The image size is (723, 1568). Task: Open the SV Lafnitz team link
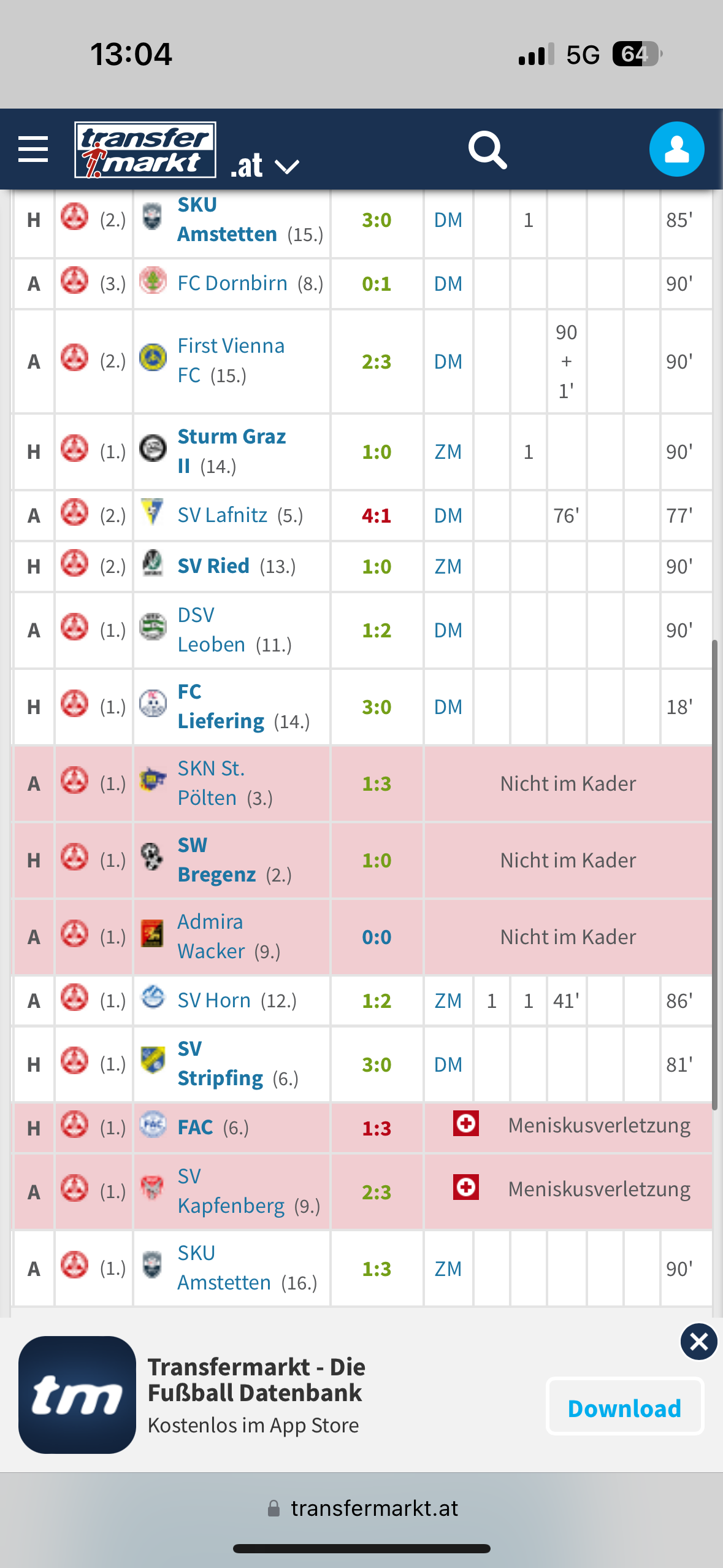point(222,515)
